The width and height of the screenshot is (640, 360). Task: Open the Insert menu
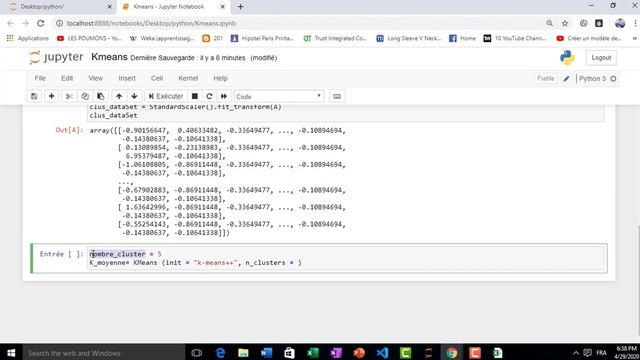(127, 78)
